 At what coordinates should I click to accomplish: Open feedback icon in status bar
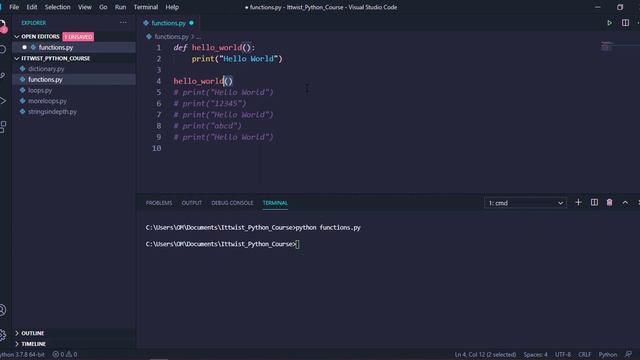[629, 354]
